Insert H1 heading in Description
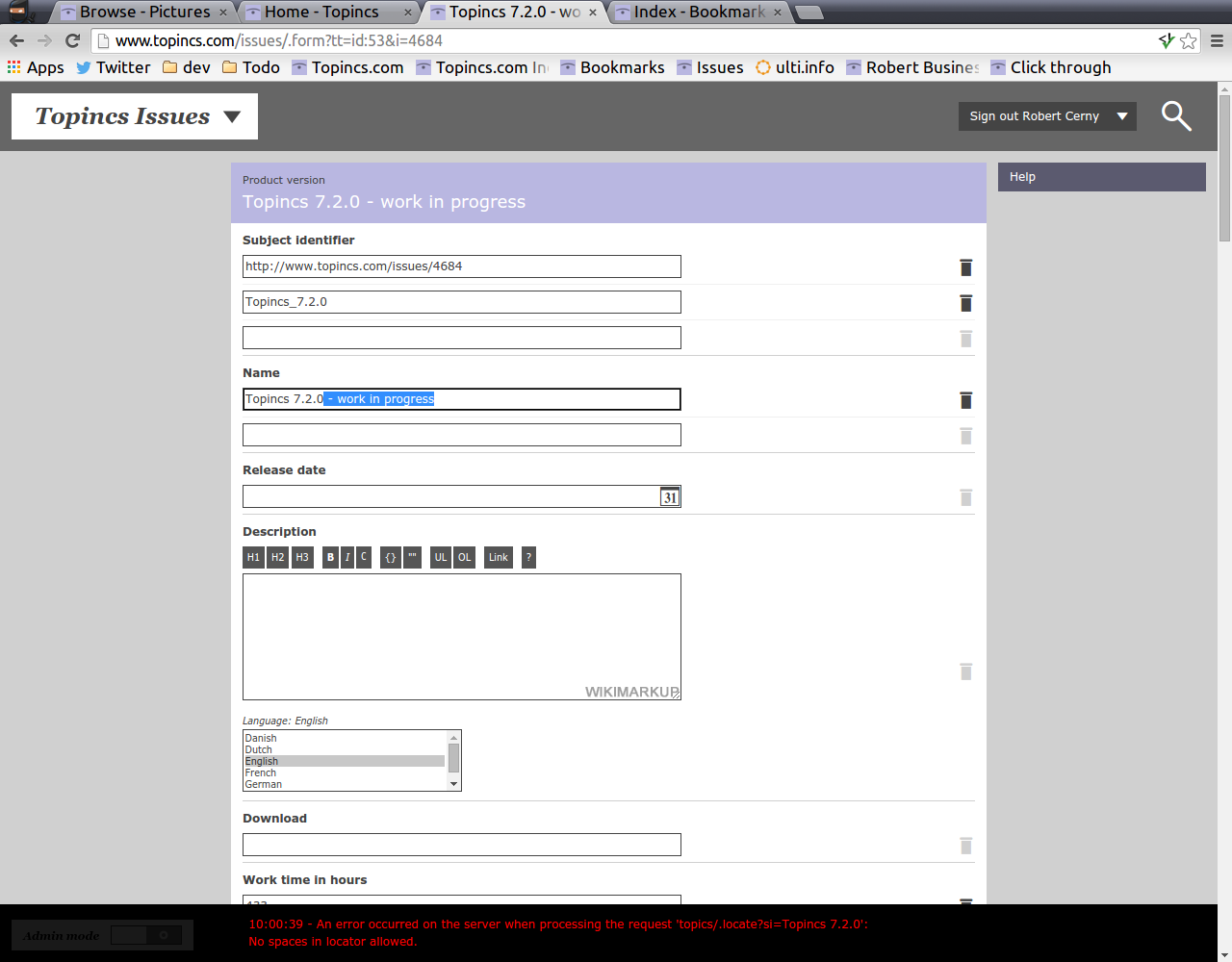Viewport: 1232px width, 962px height. pyautogui.click(x=253, y=557)
